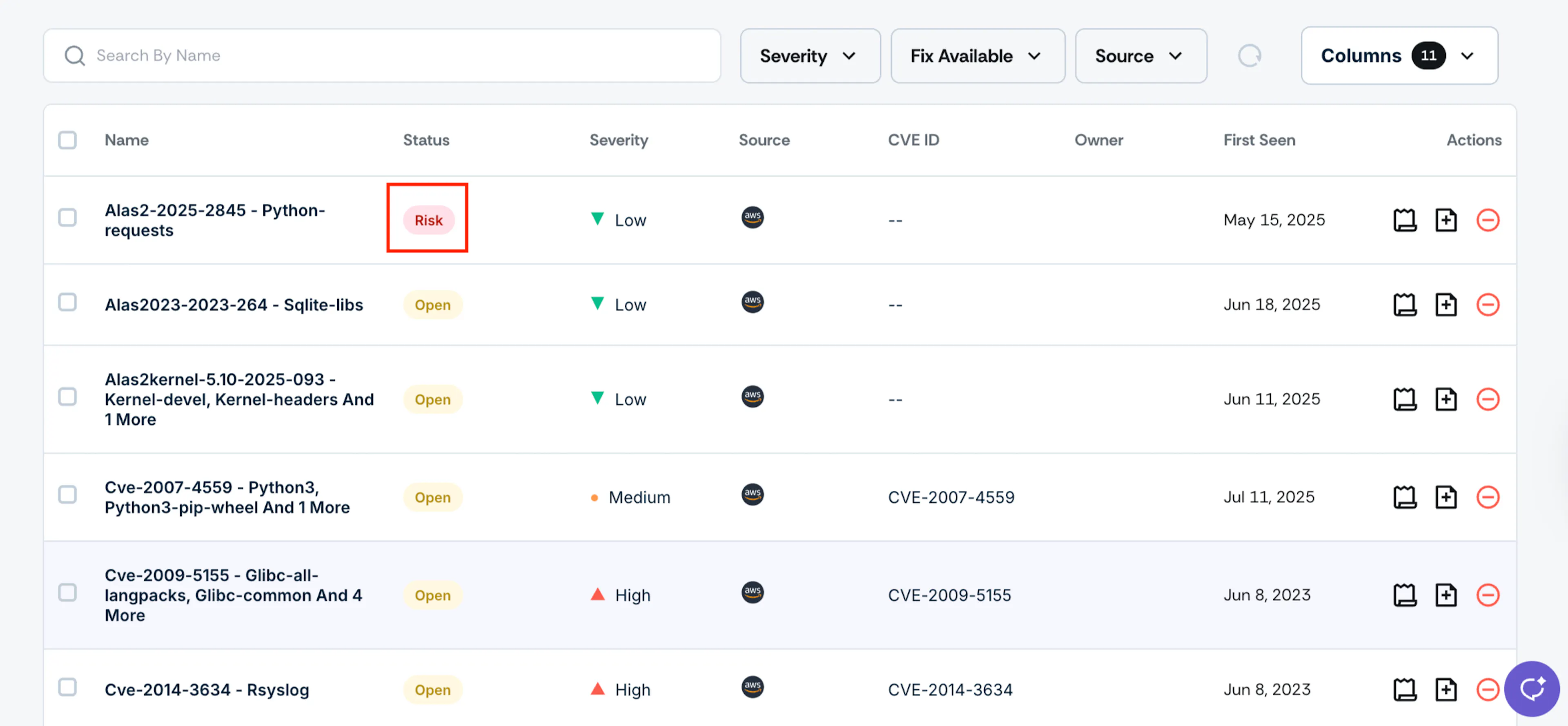Click the add-document icon for Rsyslog row
Screen dimensions: 1568x726
[x=1445, y=690]
